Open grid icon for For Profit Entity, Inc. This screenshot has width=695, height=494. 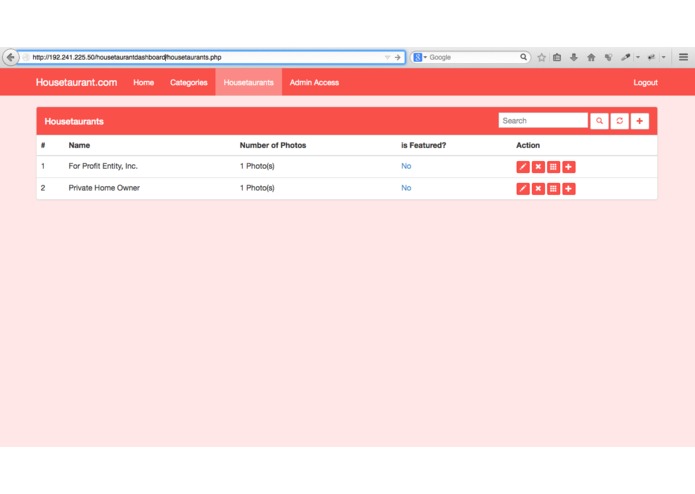point(553,167)
